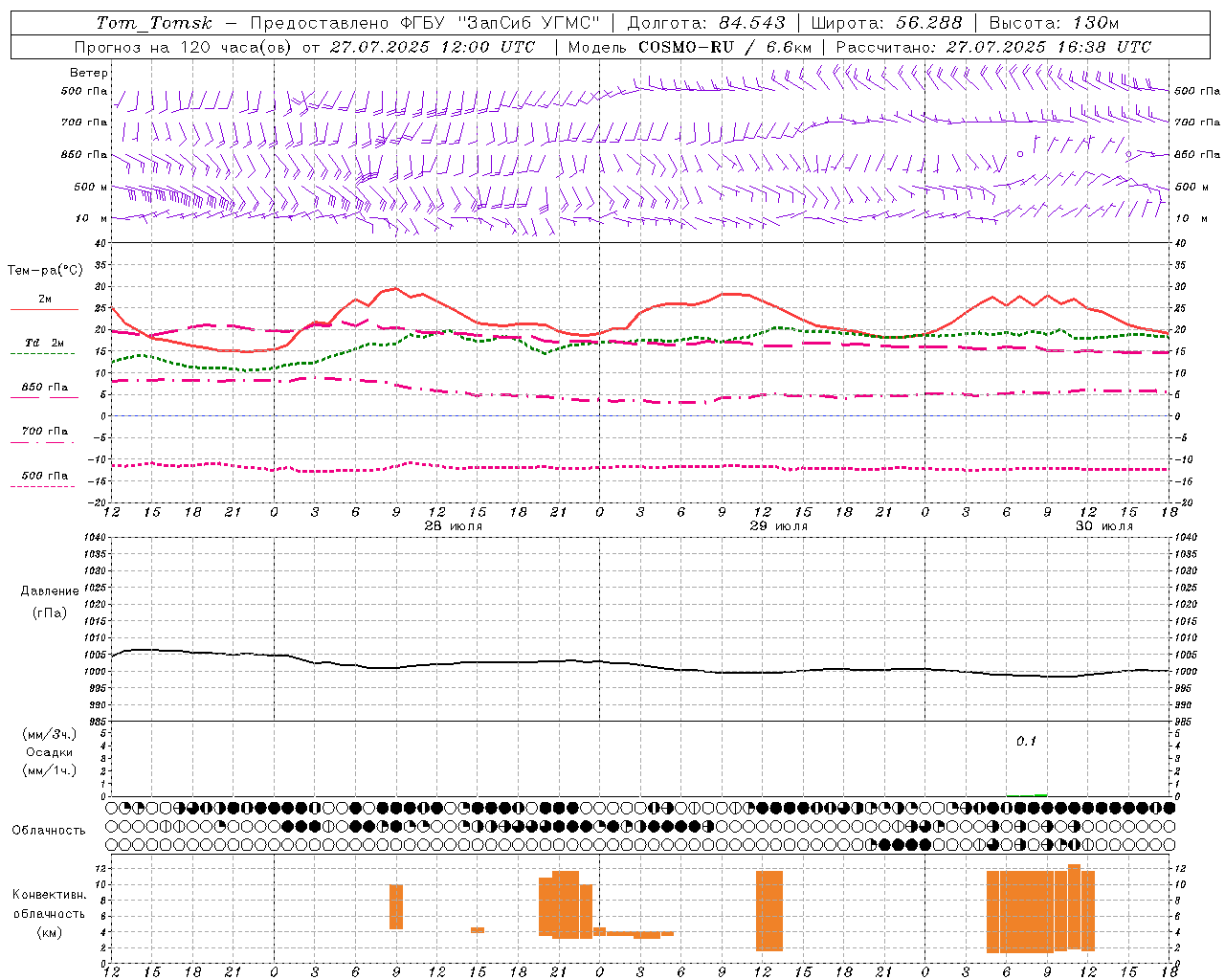Click the 850 гПа entry in temperature legend

(45, 387)
